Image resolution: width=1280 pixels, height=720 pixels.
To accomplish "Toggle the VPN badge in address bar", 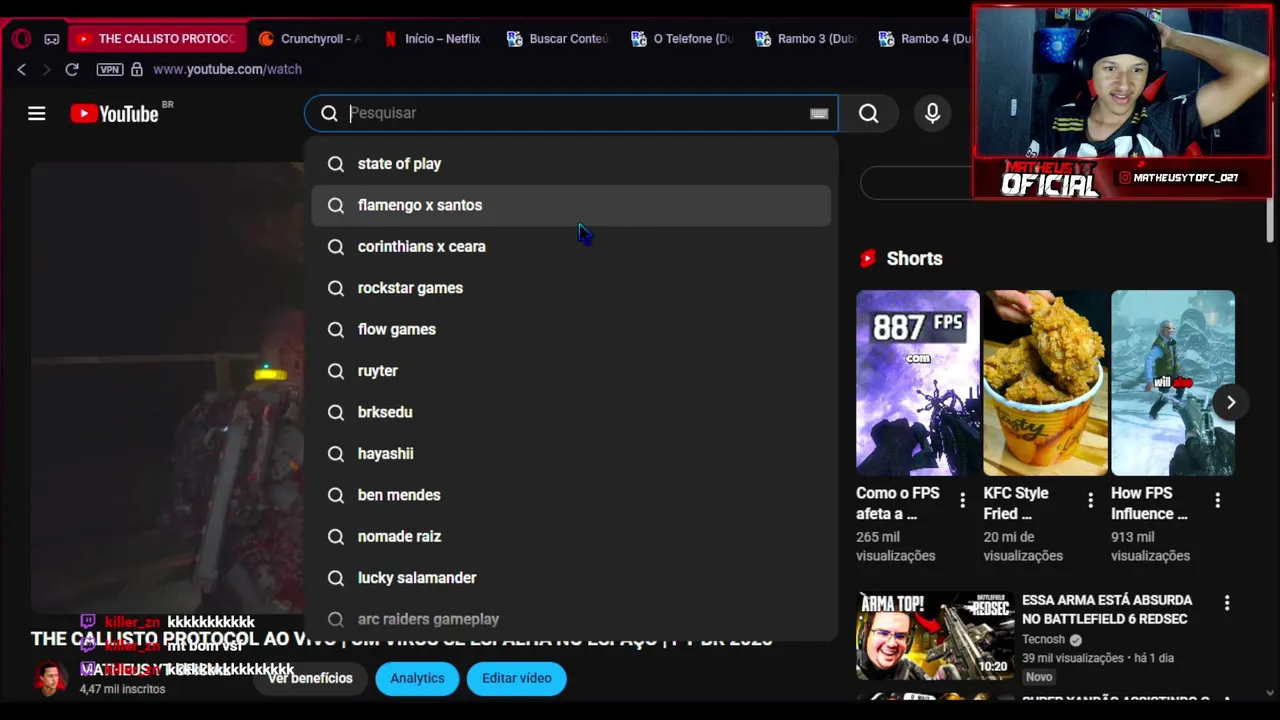I will point(109,69).
